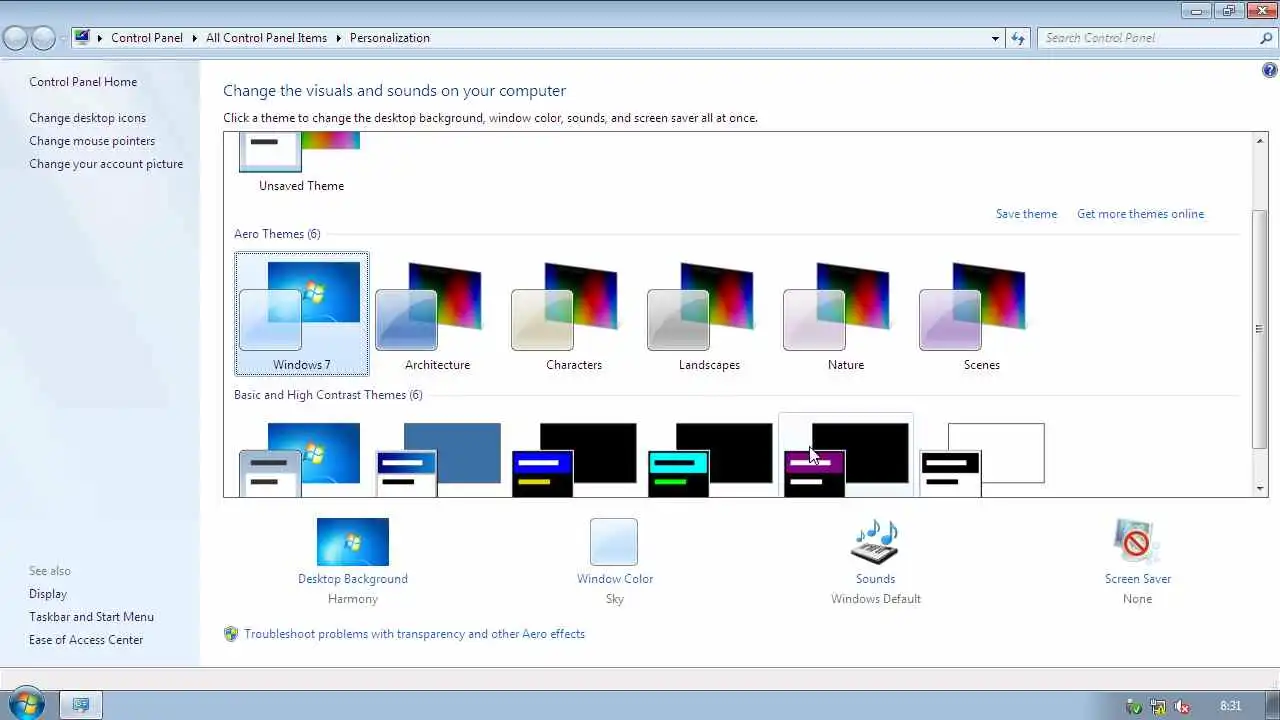Click the Personalization taskbar button
This screenshot has width=1280, height=720.
click(x=81, y=705)
